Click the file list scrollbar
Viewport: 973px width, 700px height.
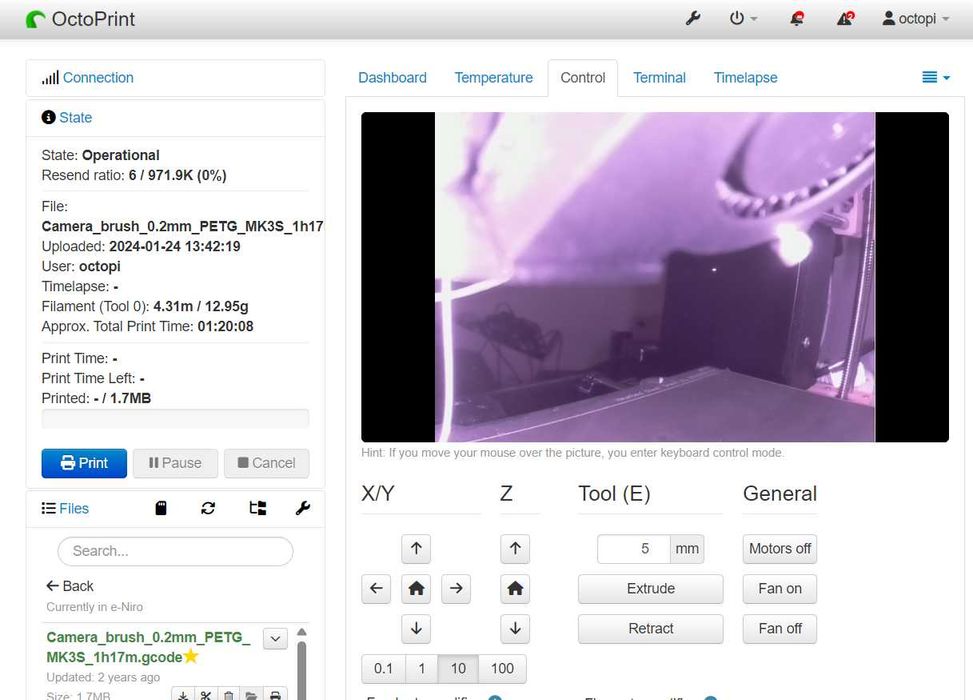[x=302, y=669]
